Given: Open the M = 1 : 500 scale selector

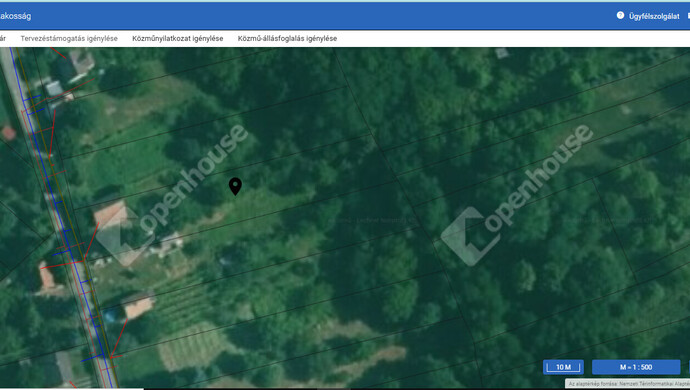Looking at the screenshot, I should click(636, 367).
